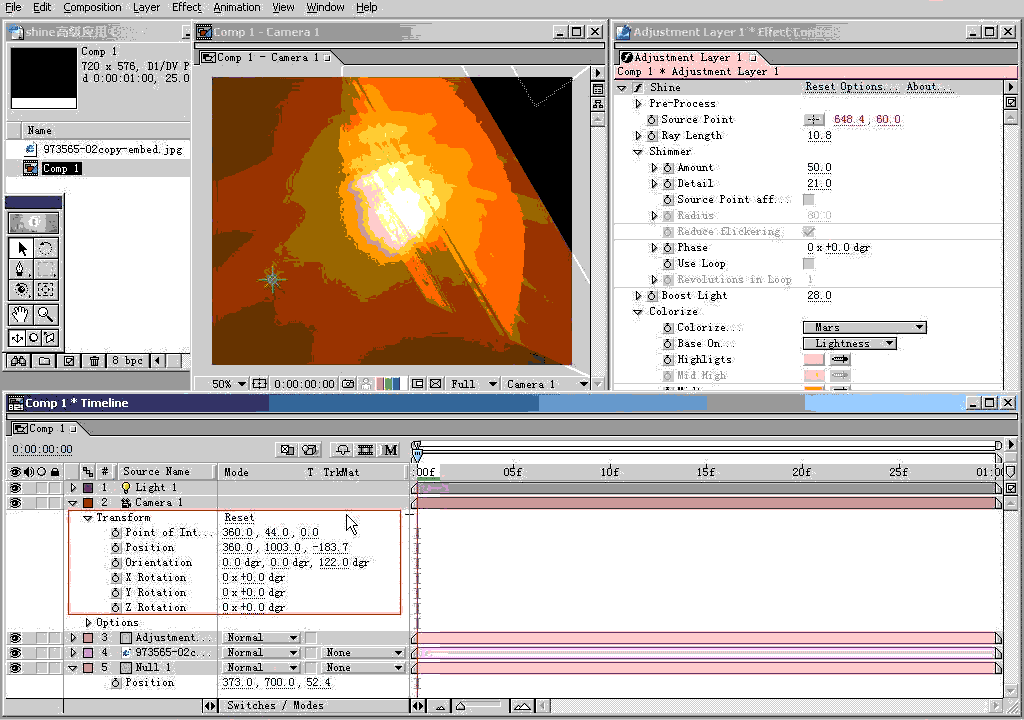Click About for the Shine effect
This screenshot has height=720, width=1024.
[x=929, y=87]
